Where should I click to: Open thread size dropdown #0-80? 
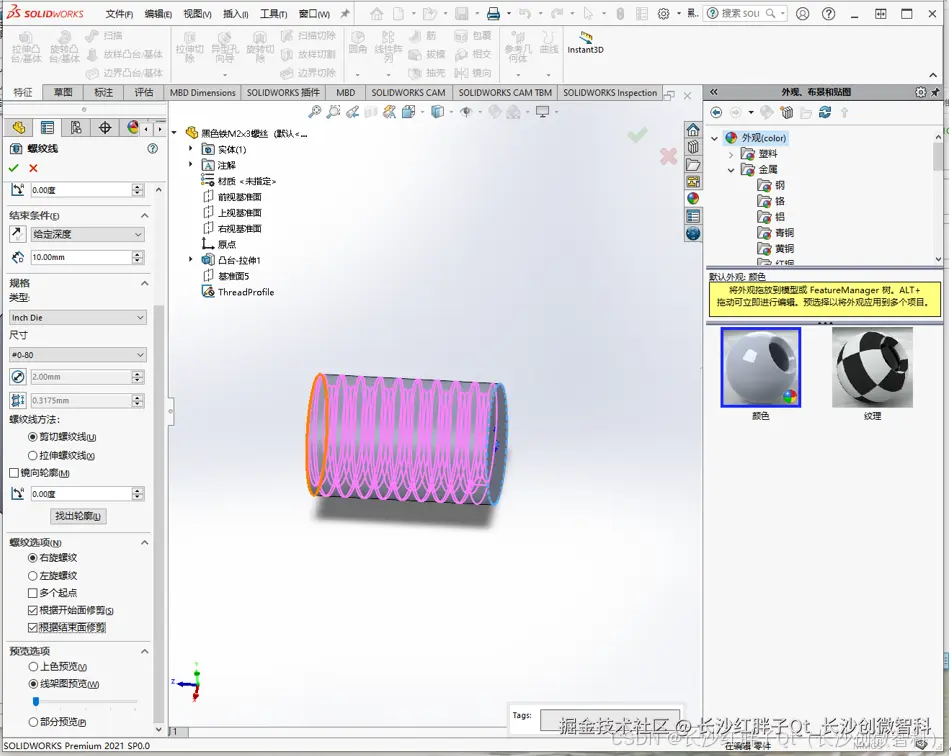(x=78, y=355)
